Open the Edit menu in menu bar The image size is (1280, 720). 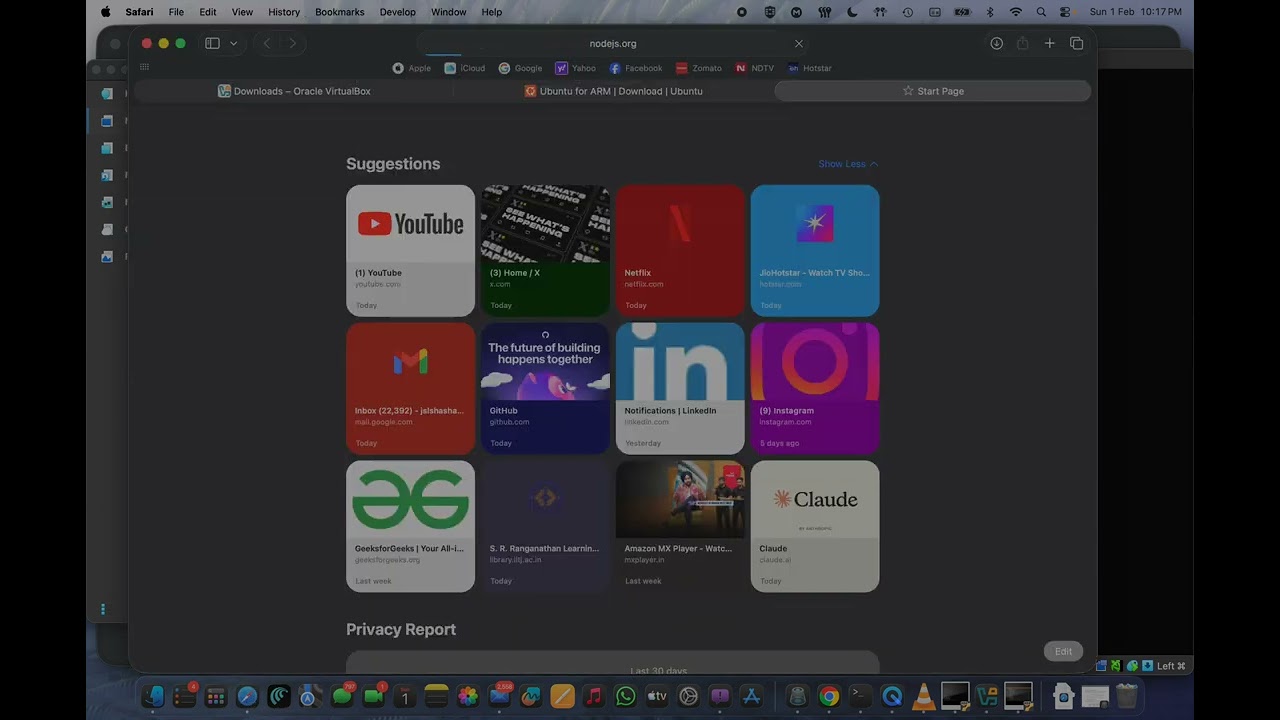pos(208,12)
